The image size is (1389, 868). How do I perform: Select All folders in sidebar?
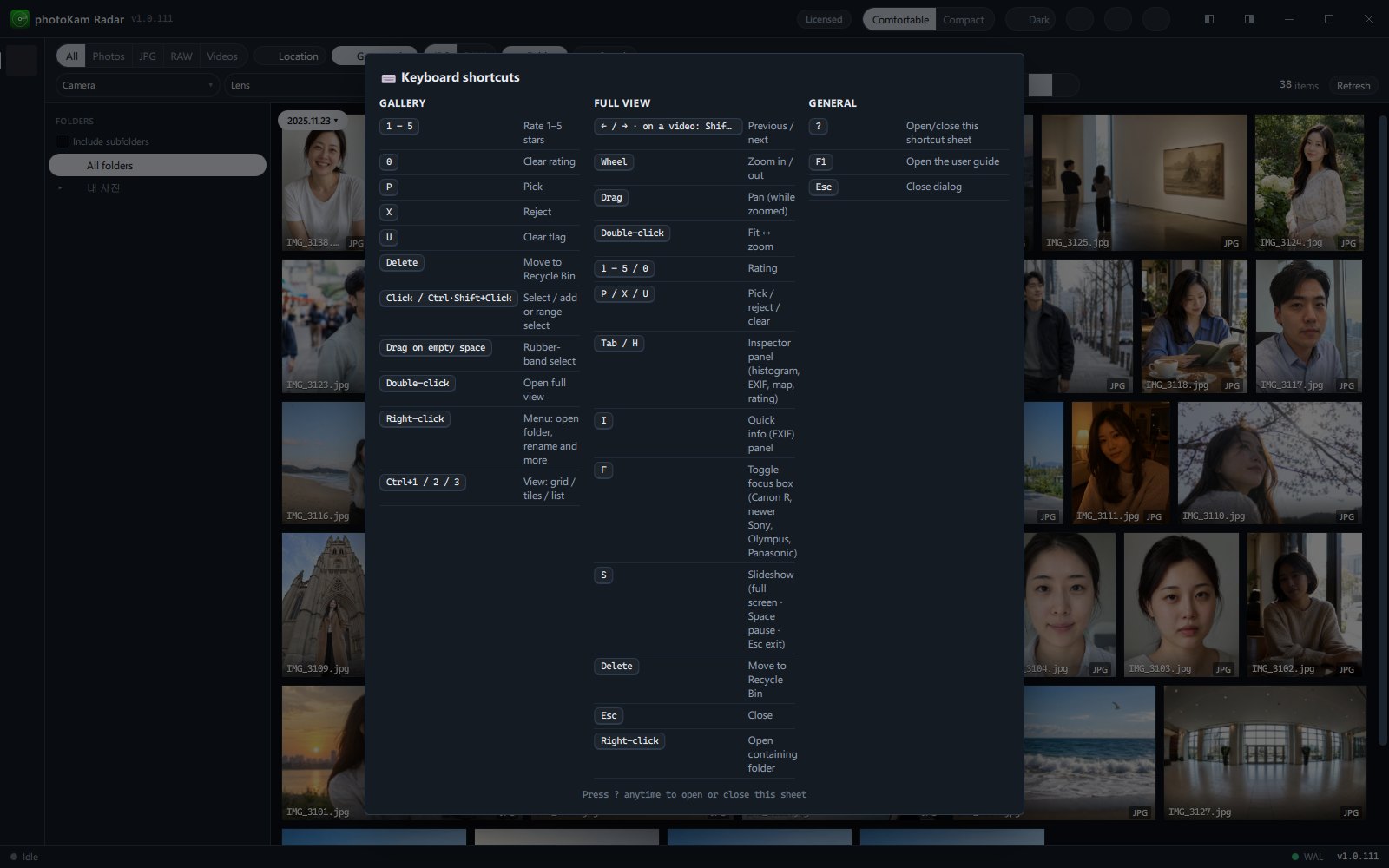point(157,165)
